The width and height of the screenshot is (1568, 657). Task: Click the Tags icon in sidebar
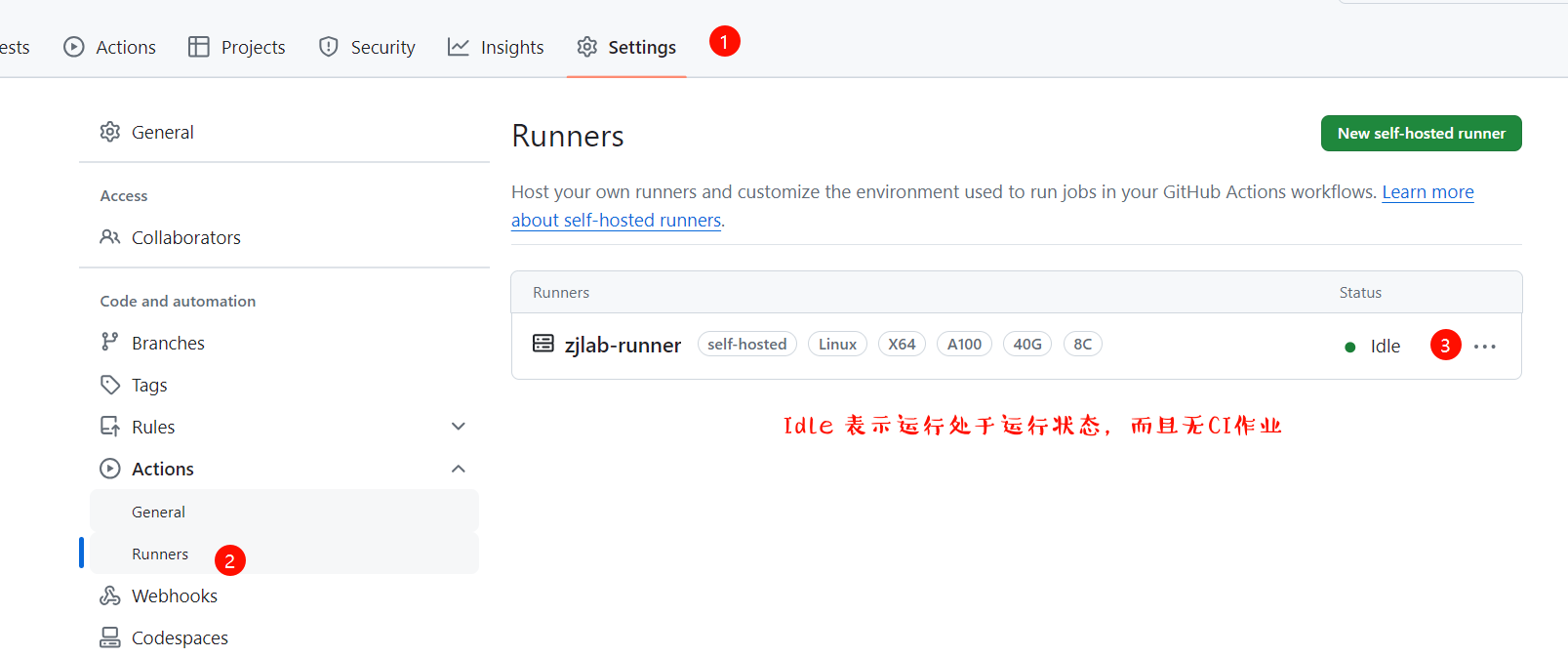click(x=110, y=385)
